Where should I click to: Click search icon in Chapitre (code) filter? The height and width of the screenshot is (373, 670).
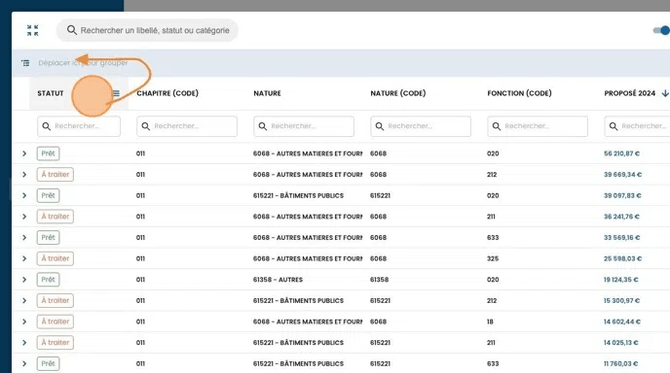coord(146,126)
